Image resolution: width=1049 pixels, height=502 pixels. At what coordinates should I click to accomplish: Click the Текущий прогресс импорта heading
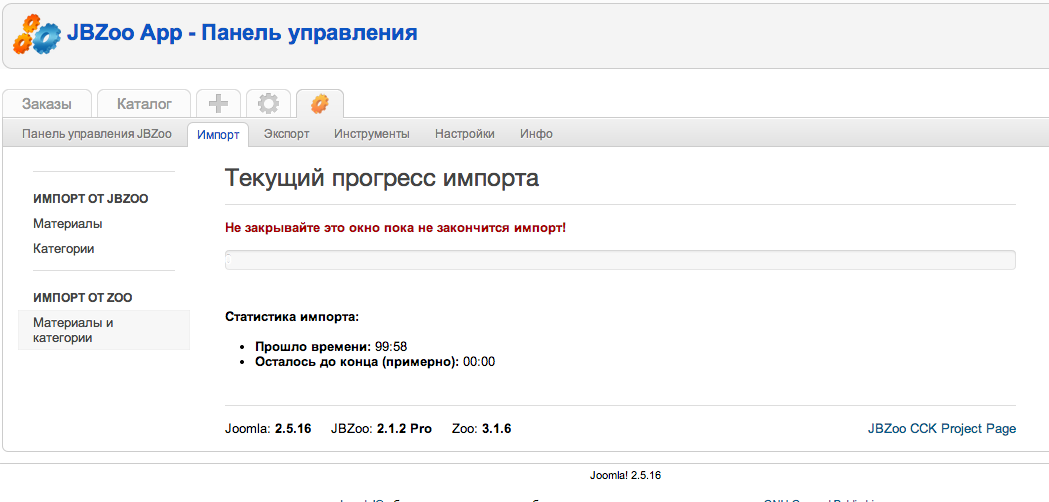point(382,179)
